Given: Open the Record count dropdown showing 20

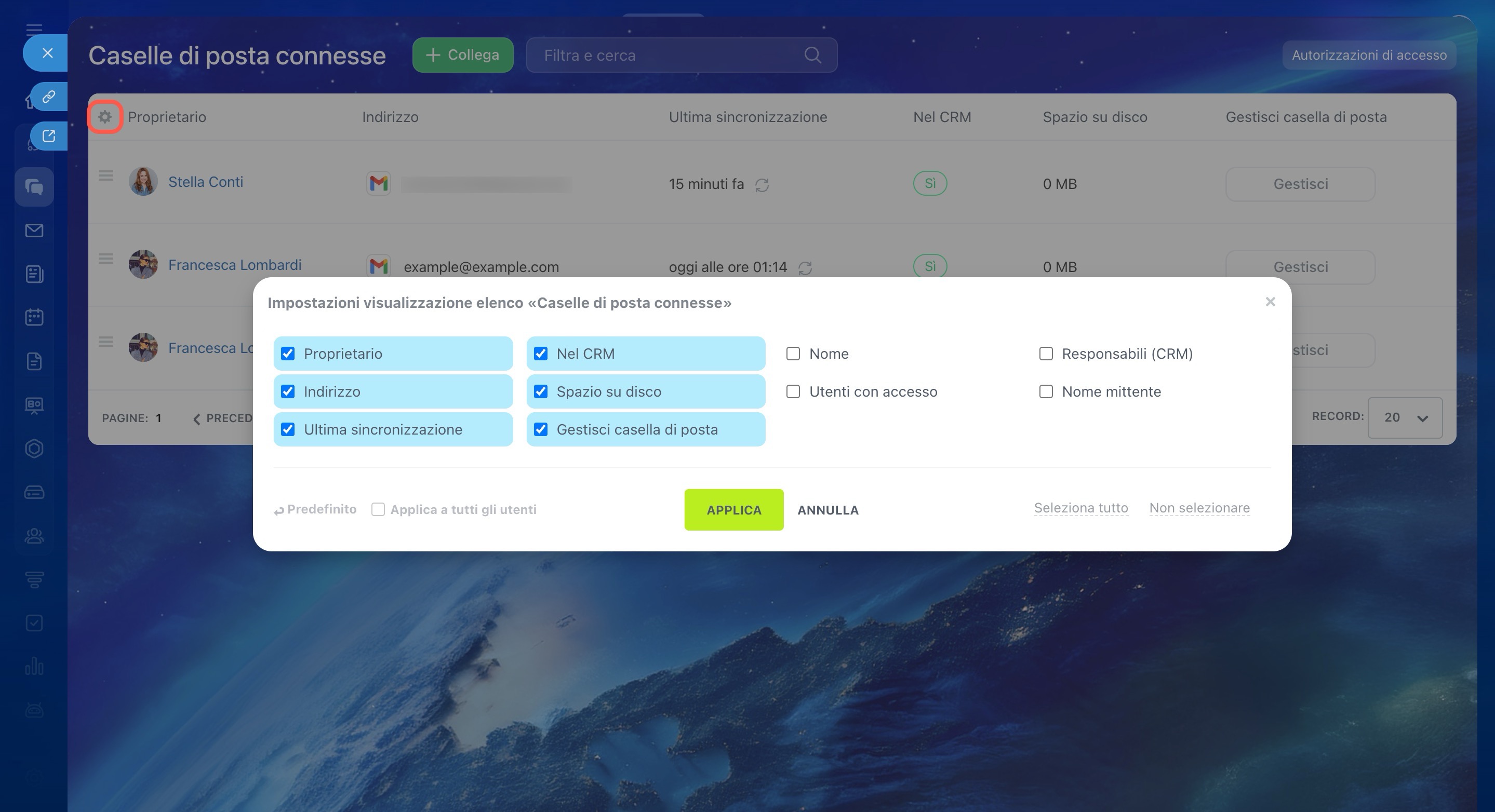Looking at the screenshot, I should (1405, 417).
